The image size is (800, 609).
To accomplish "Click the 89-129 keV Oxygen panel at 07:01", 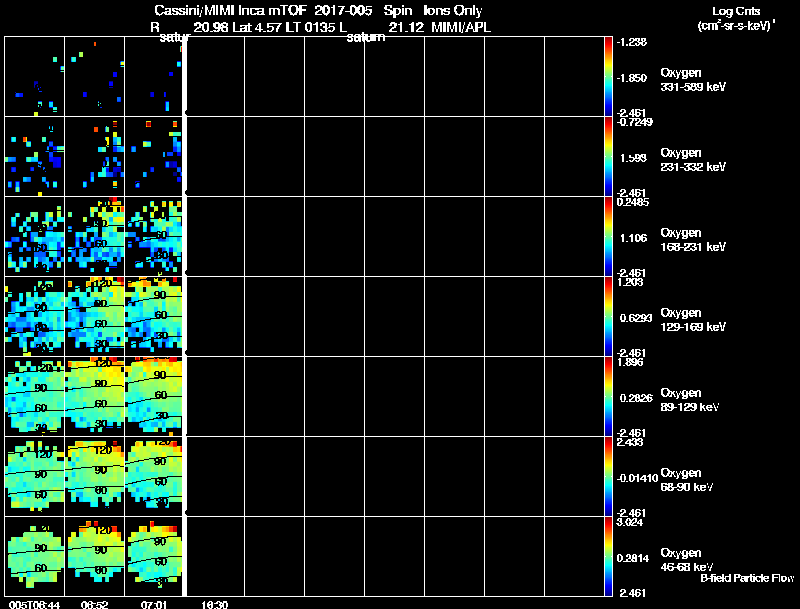I will [x=154, y=396].
